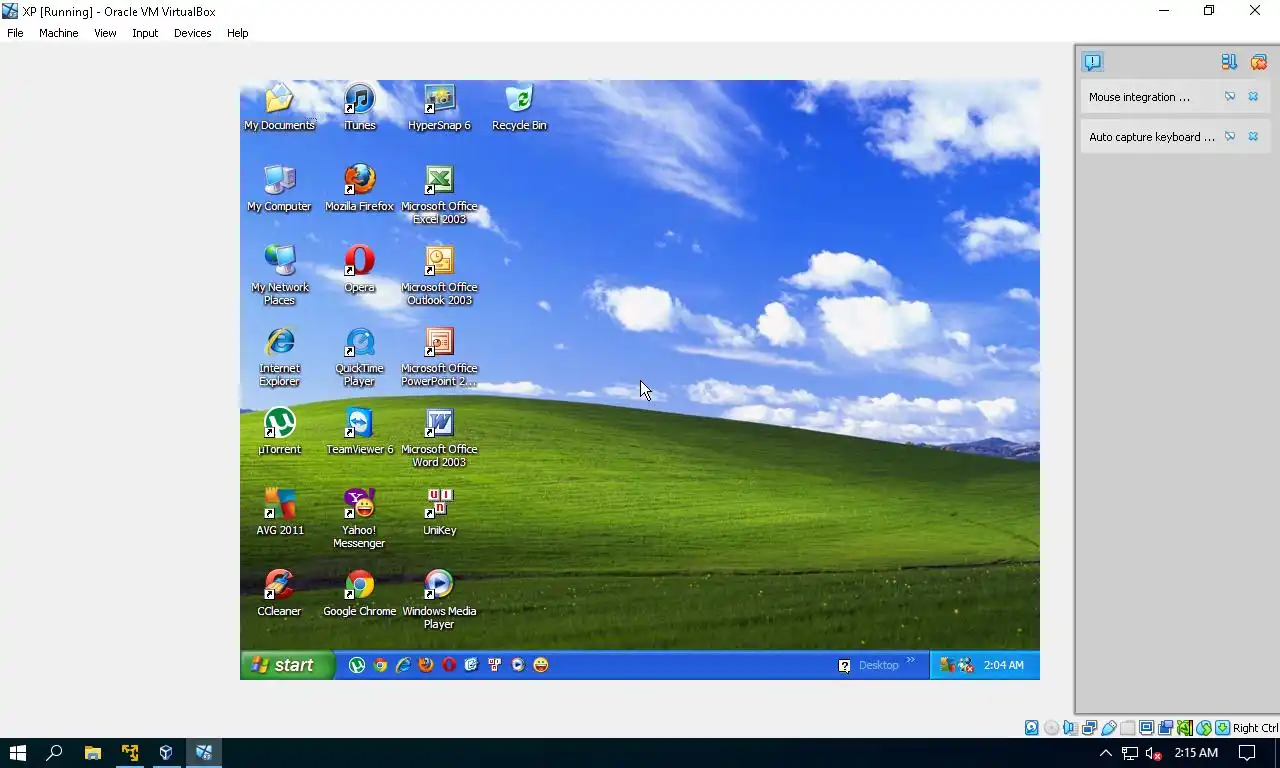Select the AVG 2011 desktop icon
This screenshot has width=1280, height=768.
coord(279,512)
